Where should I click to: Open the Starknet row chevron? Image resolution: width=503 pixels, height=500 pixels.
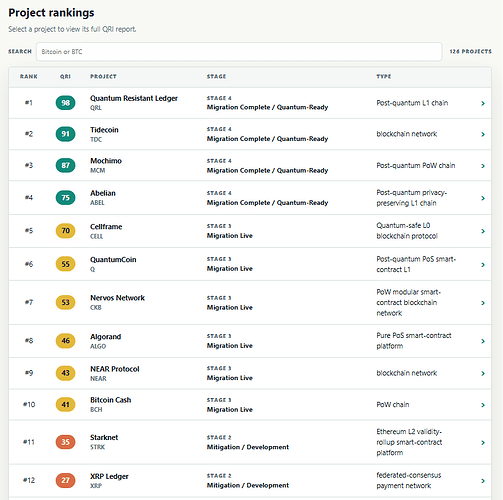click(x=483, y=443)
